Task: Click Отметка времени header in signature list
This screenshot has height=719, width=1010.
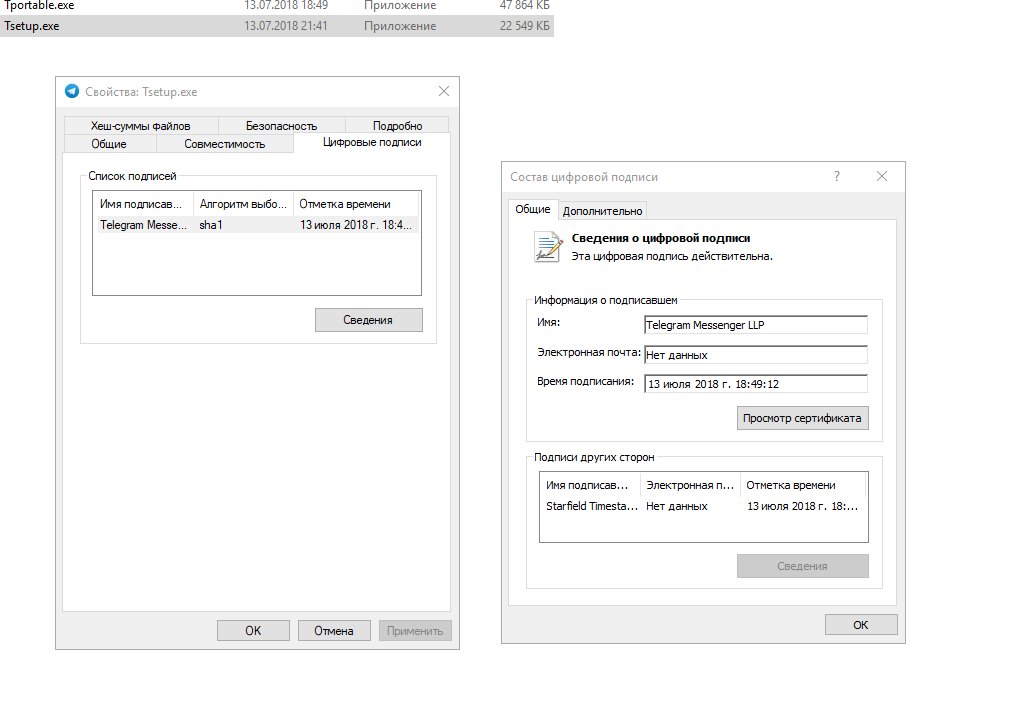Action: pyautogui.click(x=356, y=204)
